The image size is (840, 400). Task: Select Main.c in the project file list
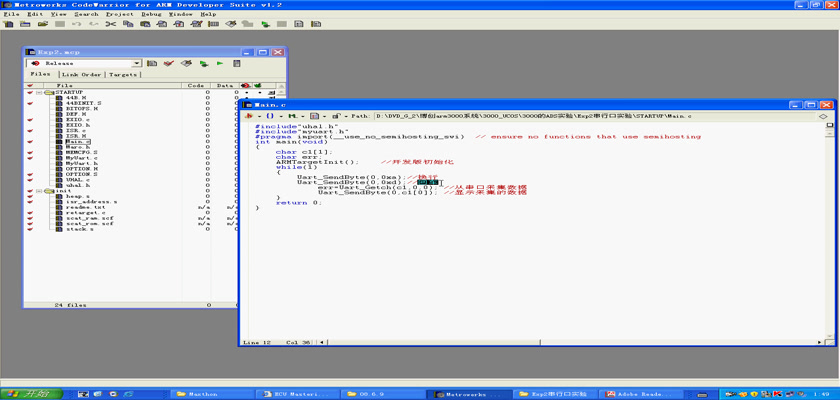(78, 141)
